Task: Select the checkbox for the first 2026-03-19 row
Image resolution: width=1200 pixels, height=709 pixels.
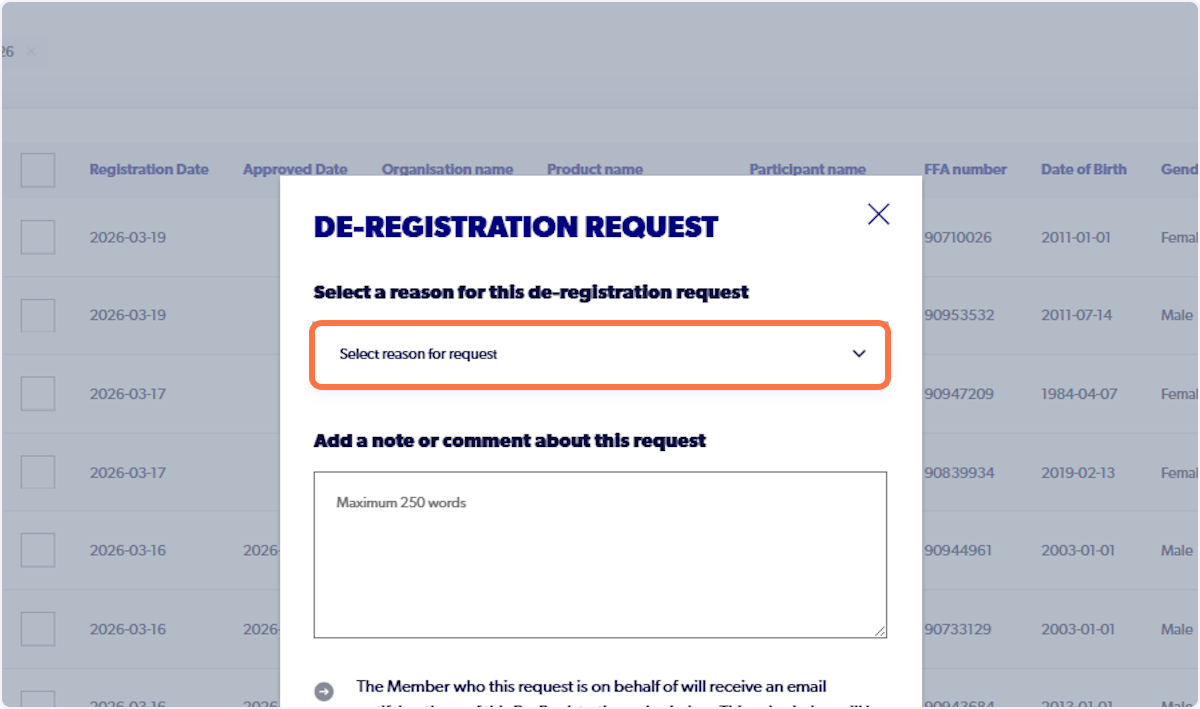Action: 37,237
